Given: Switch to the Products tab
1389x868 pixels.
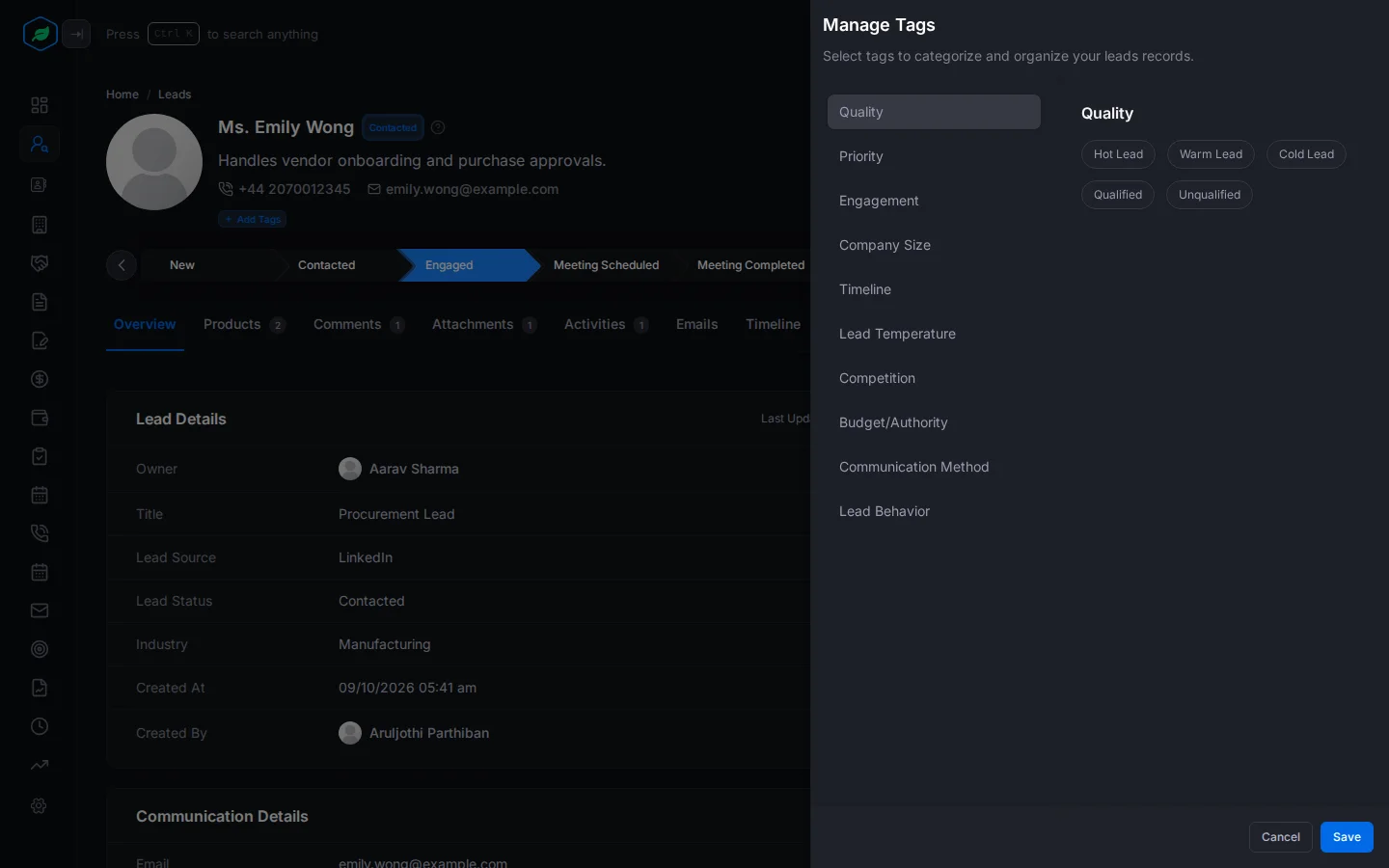Looking at the screenshot, I should (244, 324).
